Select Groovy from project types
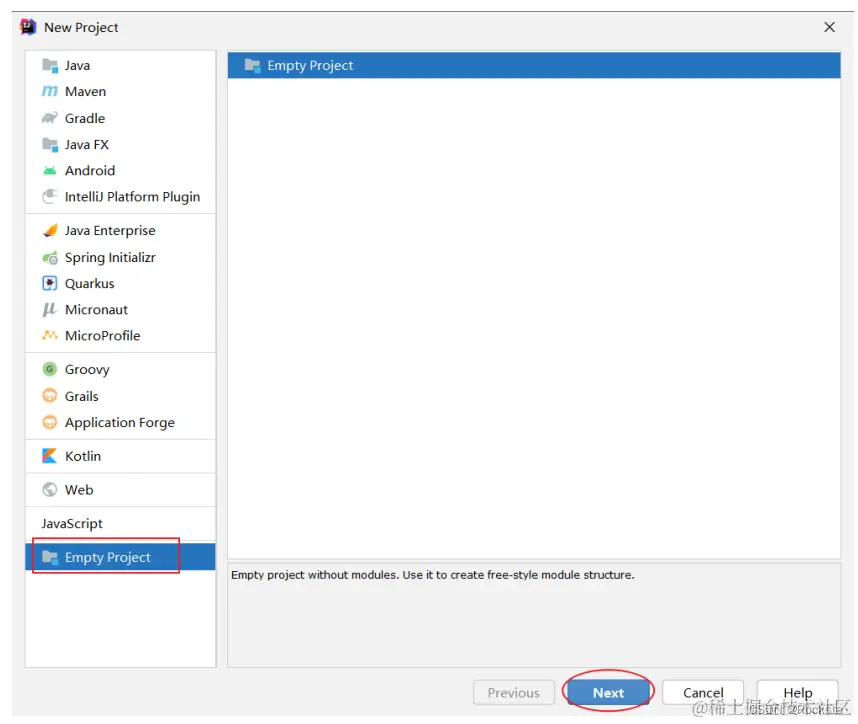This screenshot has width=858, height=724. [120, 369]
